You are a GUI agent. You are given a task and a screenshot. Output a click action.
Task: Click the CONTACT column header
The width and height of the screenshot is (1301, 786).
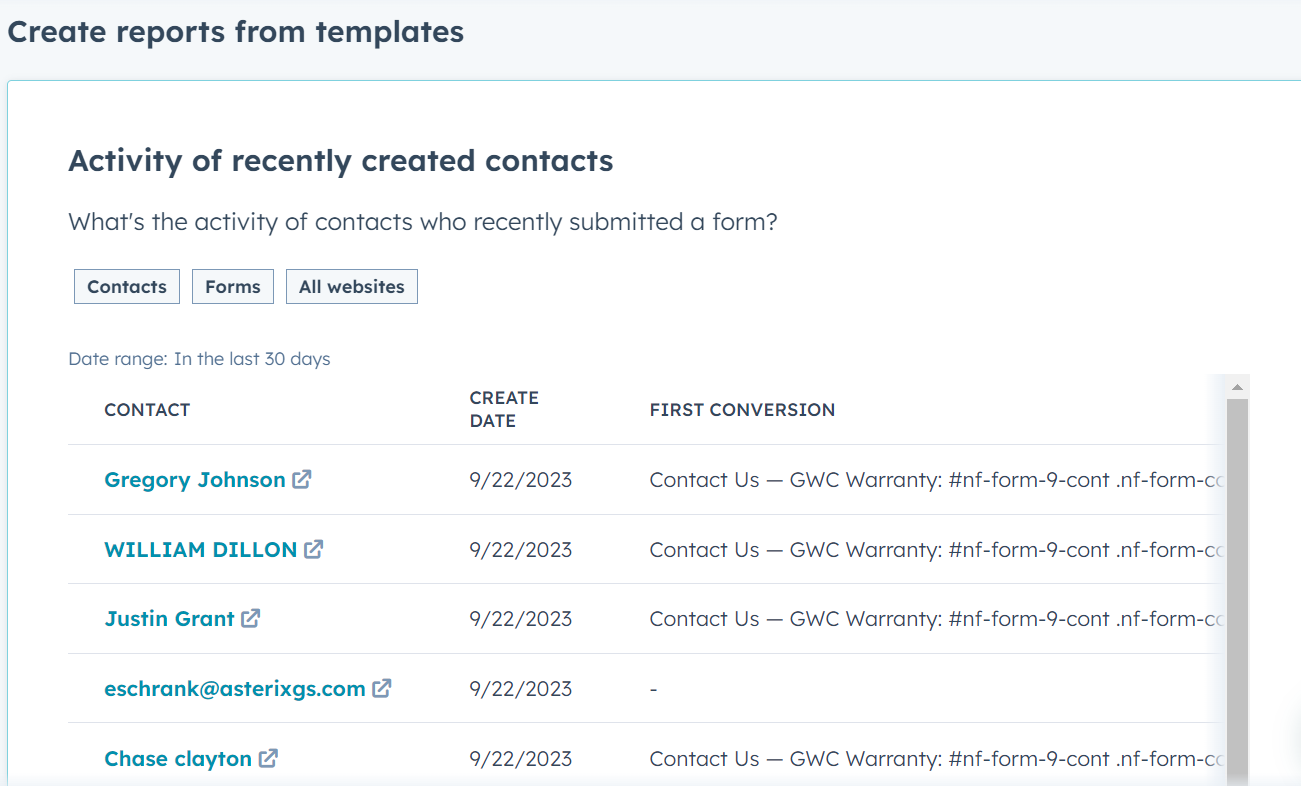click(x=147, y=410)
